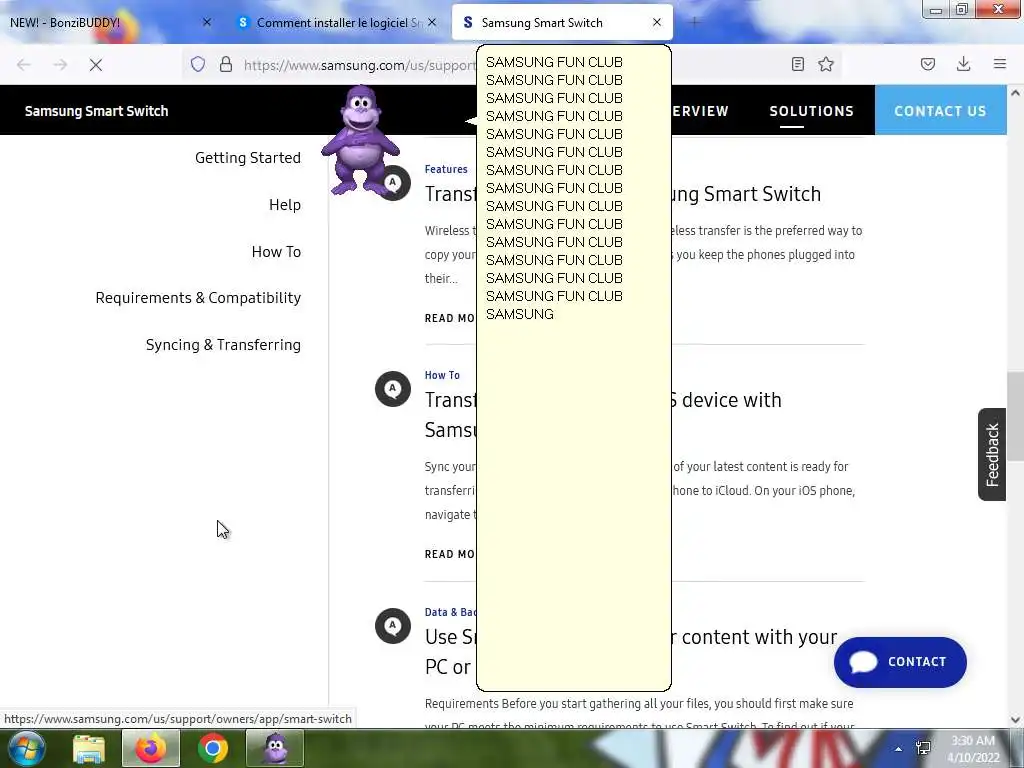Open the Help category link

pyautogui.click(x=285, y=205)
